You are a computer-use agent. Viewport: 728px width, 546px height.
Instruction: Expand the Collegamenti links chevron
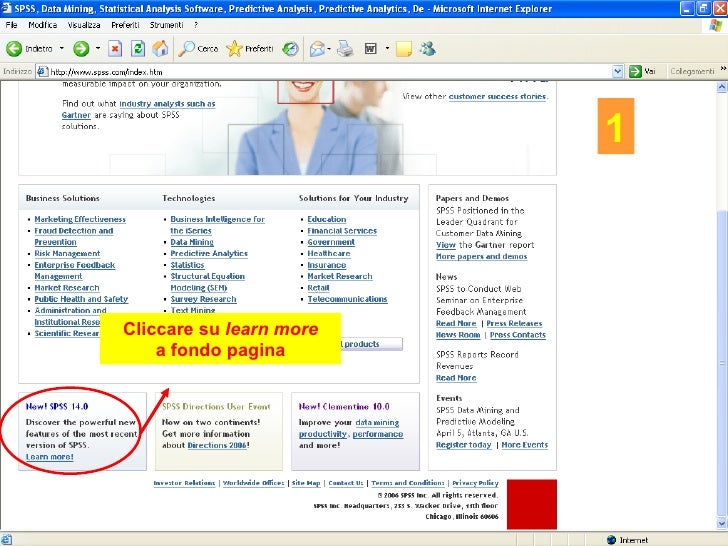723,69
